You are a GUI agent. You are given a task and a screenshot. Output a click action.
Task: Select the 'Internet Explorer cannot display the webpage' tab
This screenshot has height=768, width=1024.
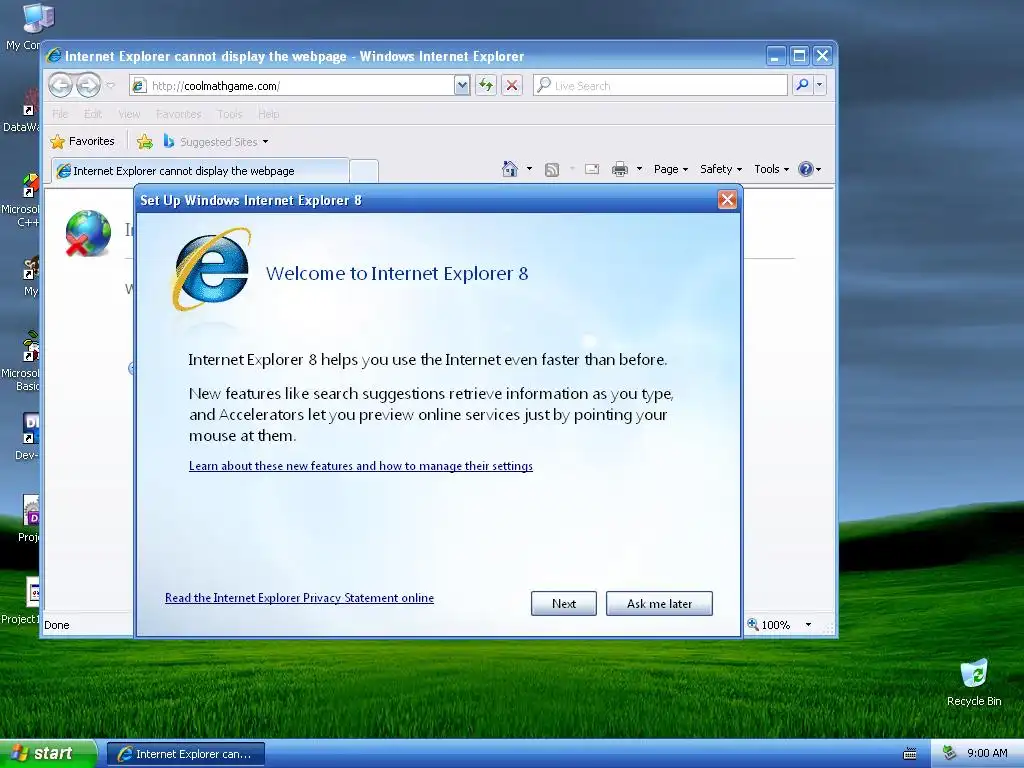(200, 171)
